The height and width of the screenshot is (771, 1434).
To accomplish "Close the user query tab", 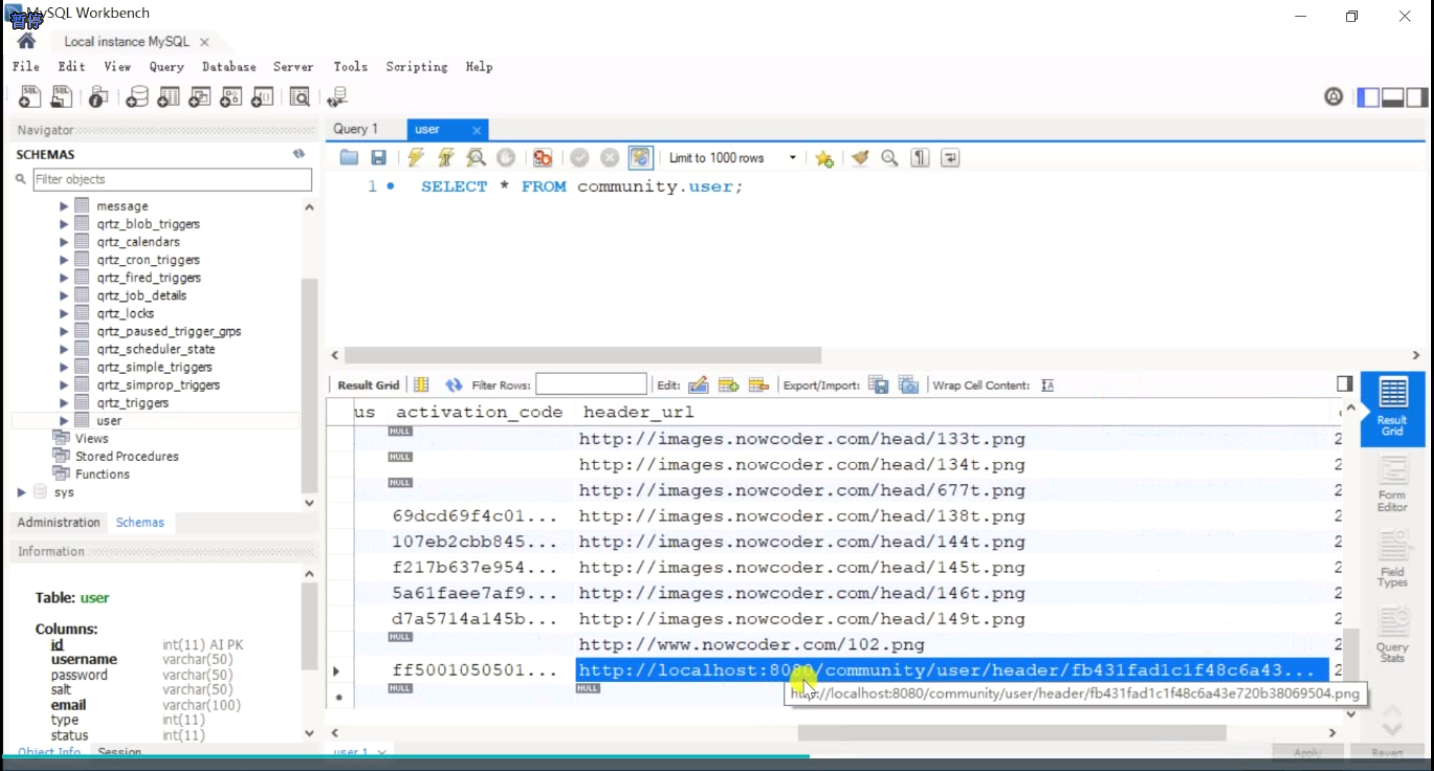I will tap(477, 130).
